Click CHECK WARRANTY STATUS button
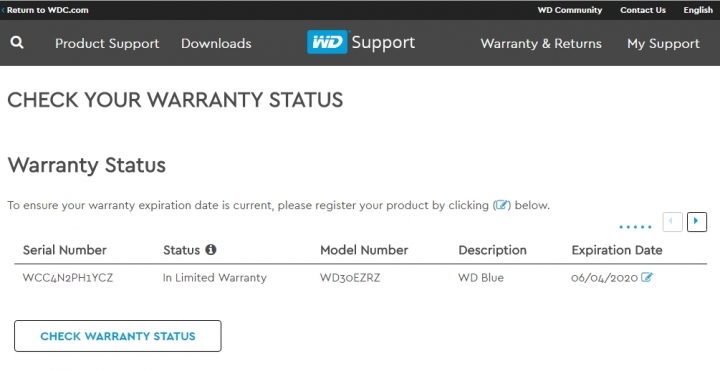The image size is (720, 371). [118, 336]
